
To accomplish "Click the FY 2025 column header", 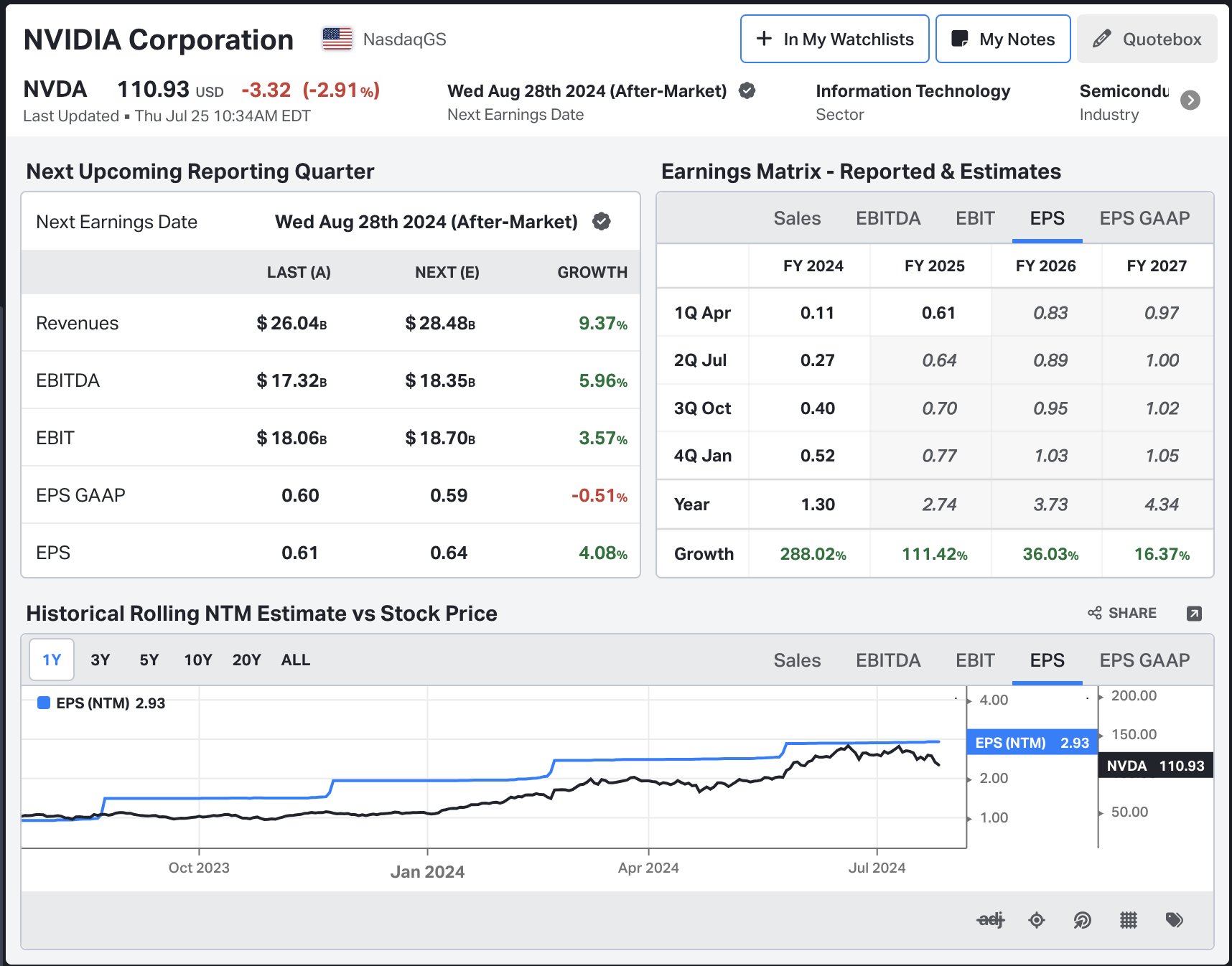I will pos(934,266).
